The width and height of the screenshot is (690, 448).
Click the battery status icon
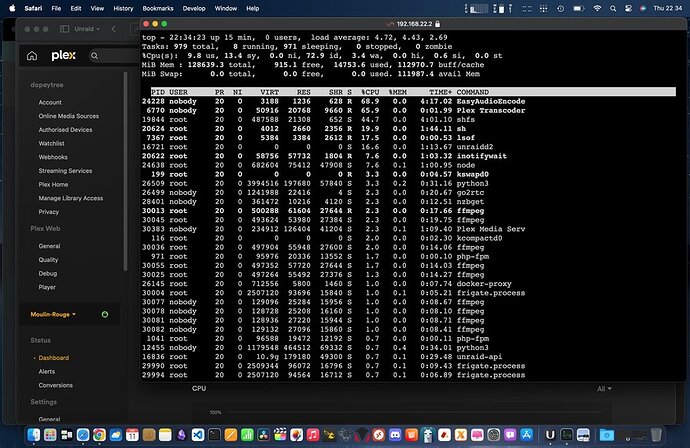[579, 8]
